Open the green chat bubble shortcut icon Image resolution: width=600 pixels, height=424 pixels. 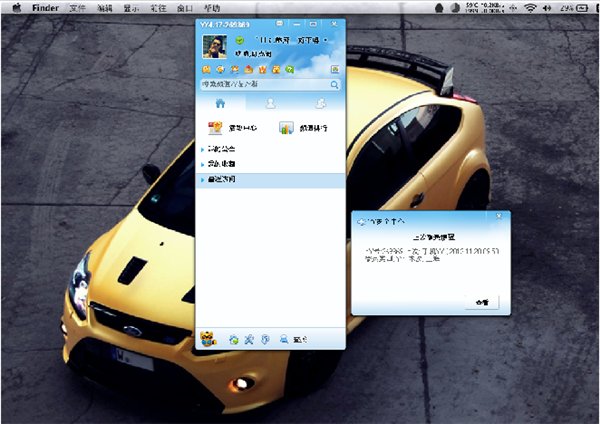290,69
